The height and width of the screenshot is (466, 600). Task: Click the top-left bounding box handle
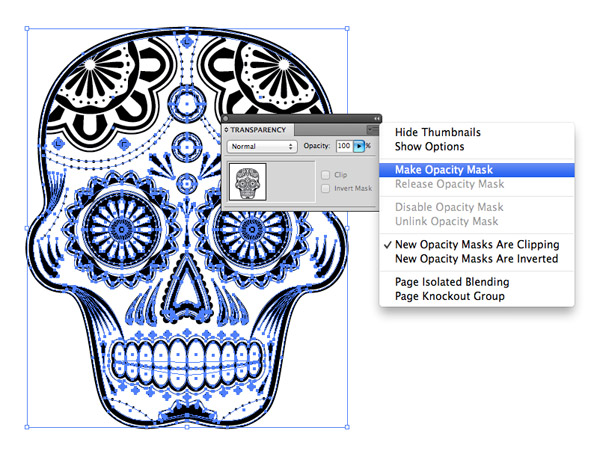click(27, 29)
